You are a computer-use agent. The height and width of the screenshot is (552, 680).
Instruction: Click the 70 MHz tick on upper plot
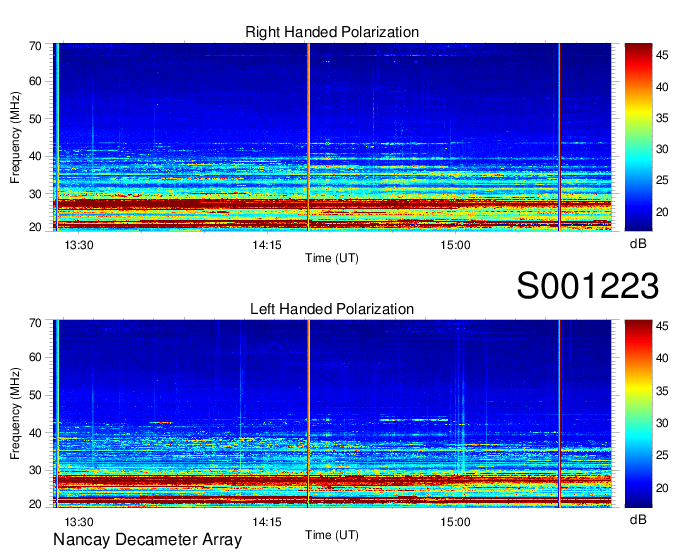[x=35, y=46]
